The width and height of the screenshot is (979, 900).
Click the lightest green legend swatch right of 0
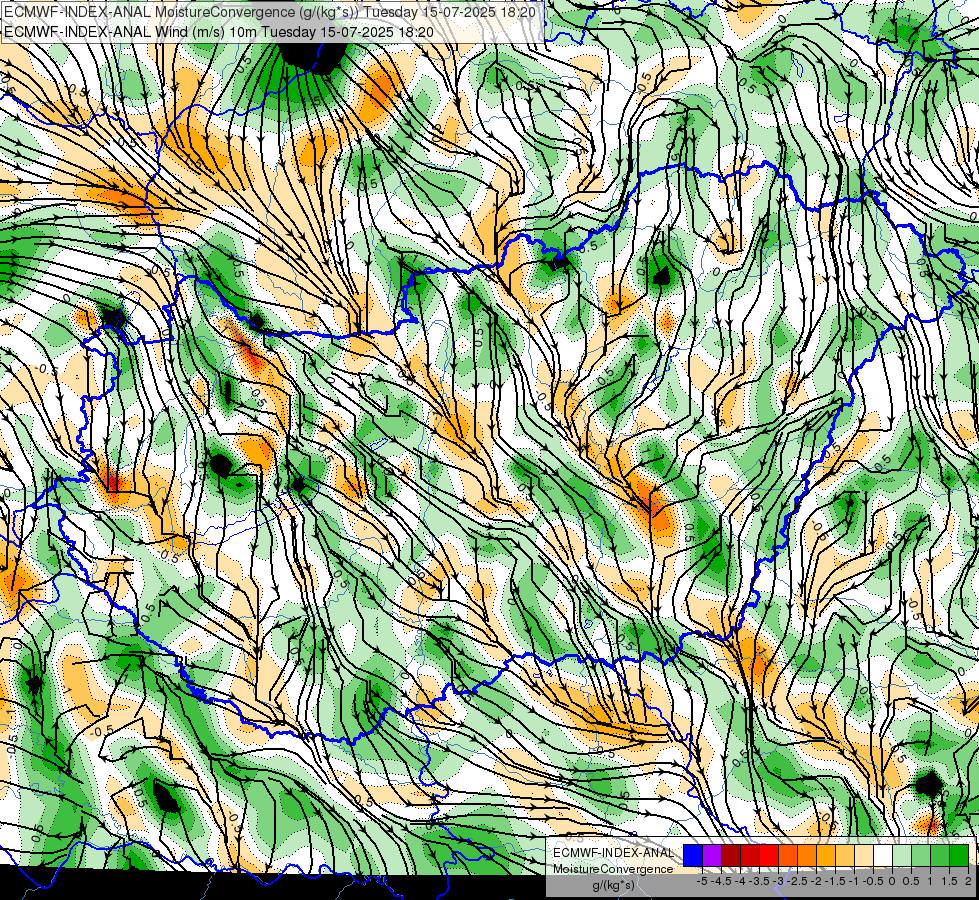pyautogui.click(x=902, y=856)
